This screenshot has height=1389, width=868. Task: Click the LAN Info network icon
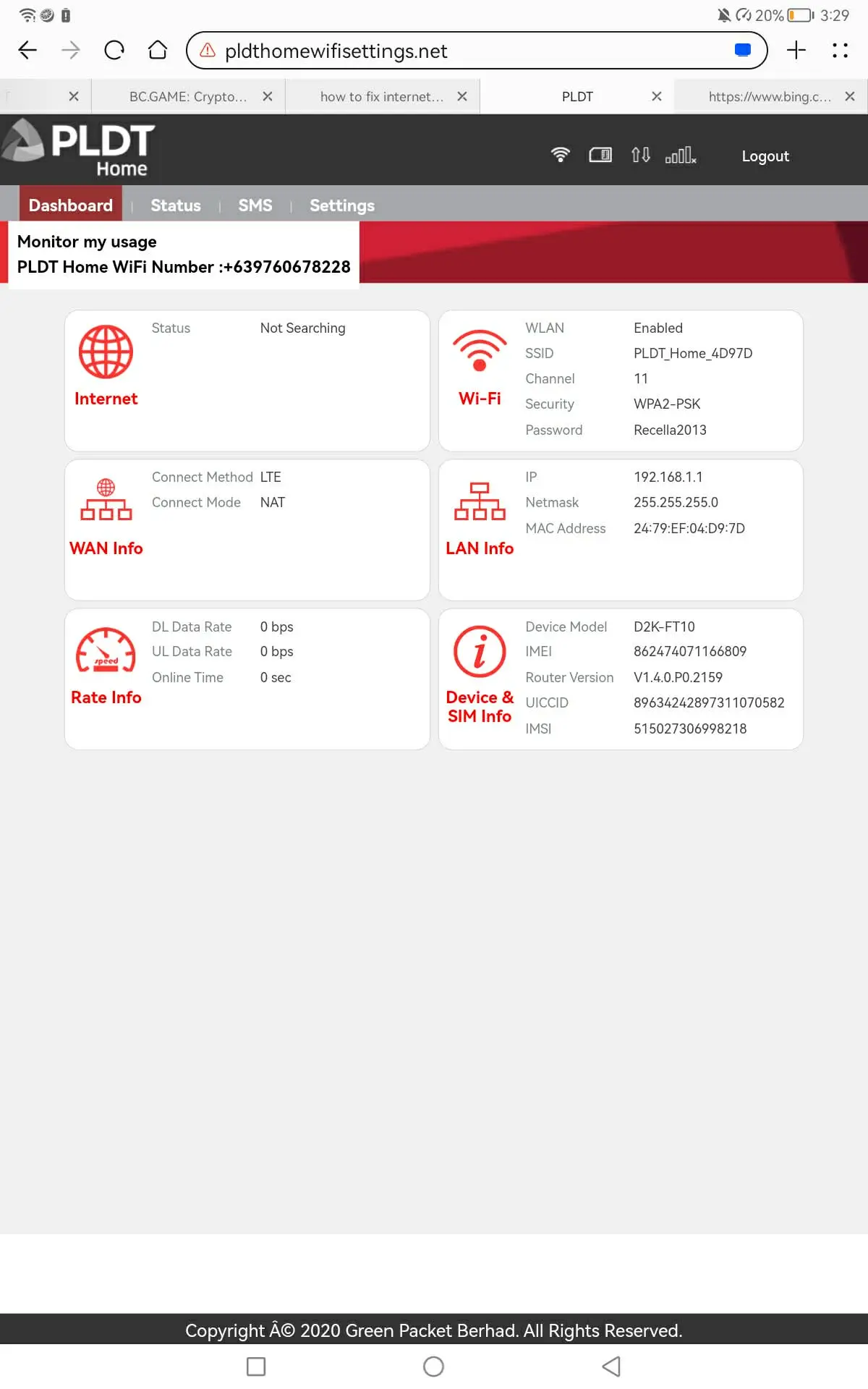point(480,501)
